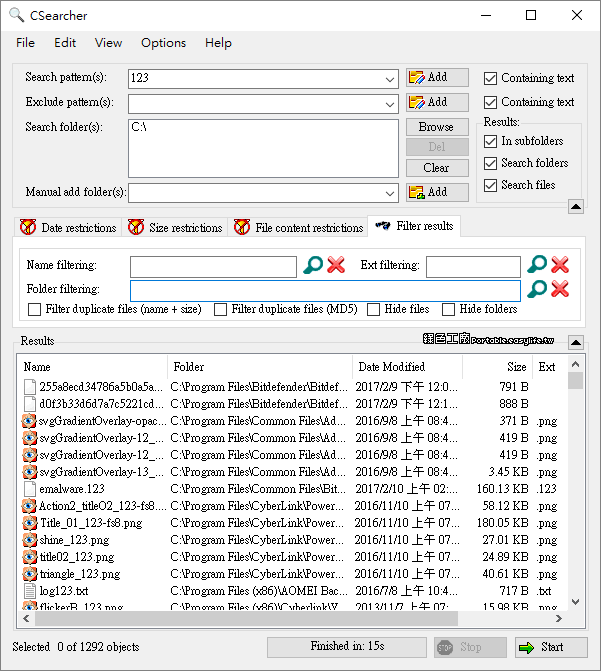Click the results scroll down arrow
This screenshot has width=601, height=671.
click(x=576, y=602)
